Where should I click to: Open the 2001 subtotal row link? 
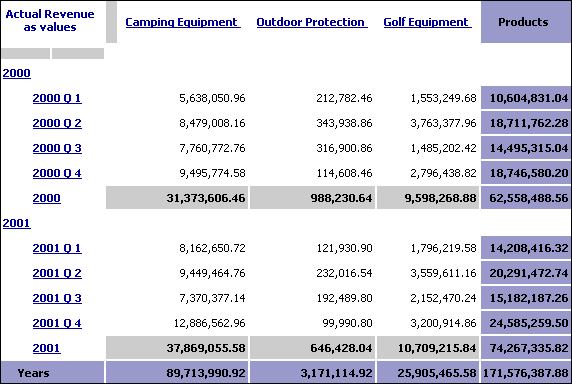46,348
